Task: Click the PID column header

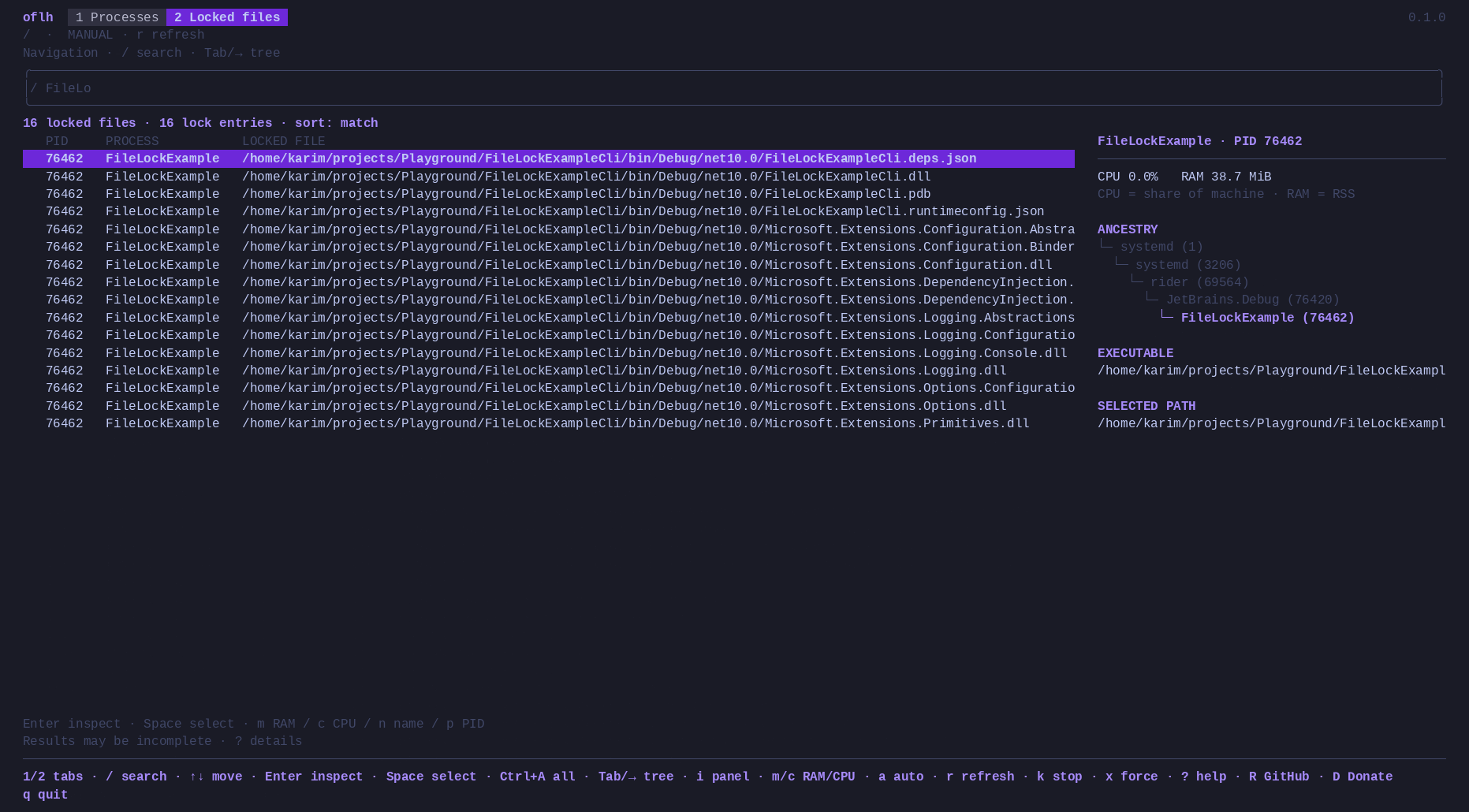Action: point(57,141)
